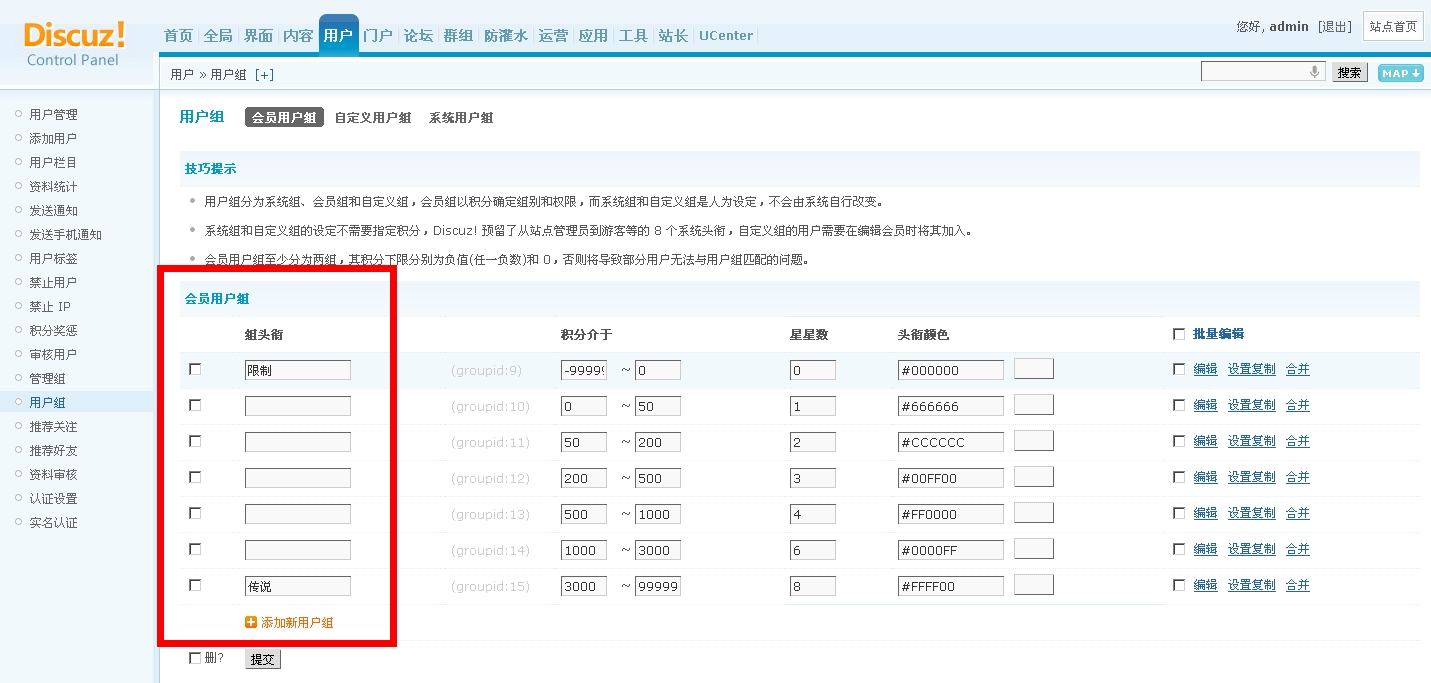Viewport: 1431px width, 683px height.
Task: Check the delete box for 限制 row
Action: pyautogui.click(x=195, y=369)
